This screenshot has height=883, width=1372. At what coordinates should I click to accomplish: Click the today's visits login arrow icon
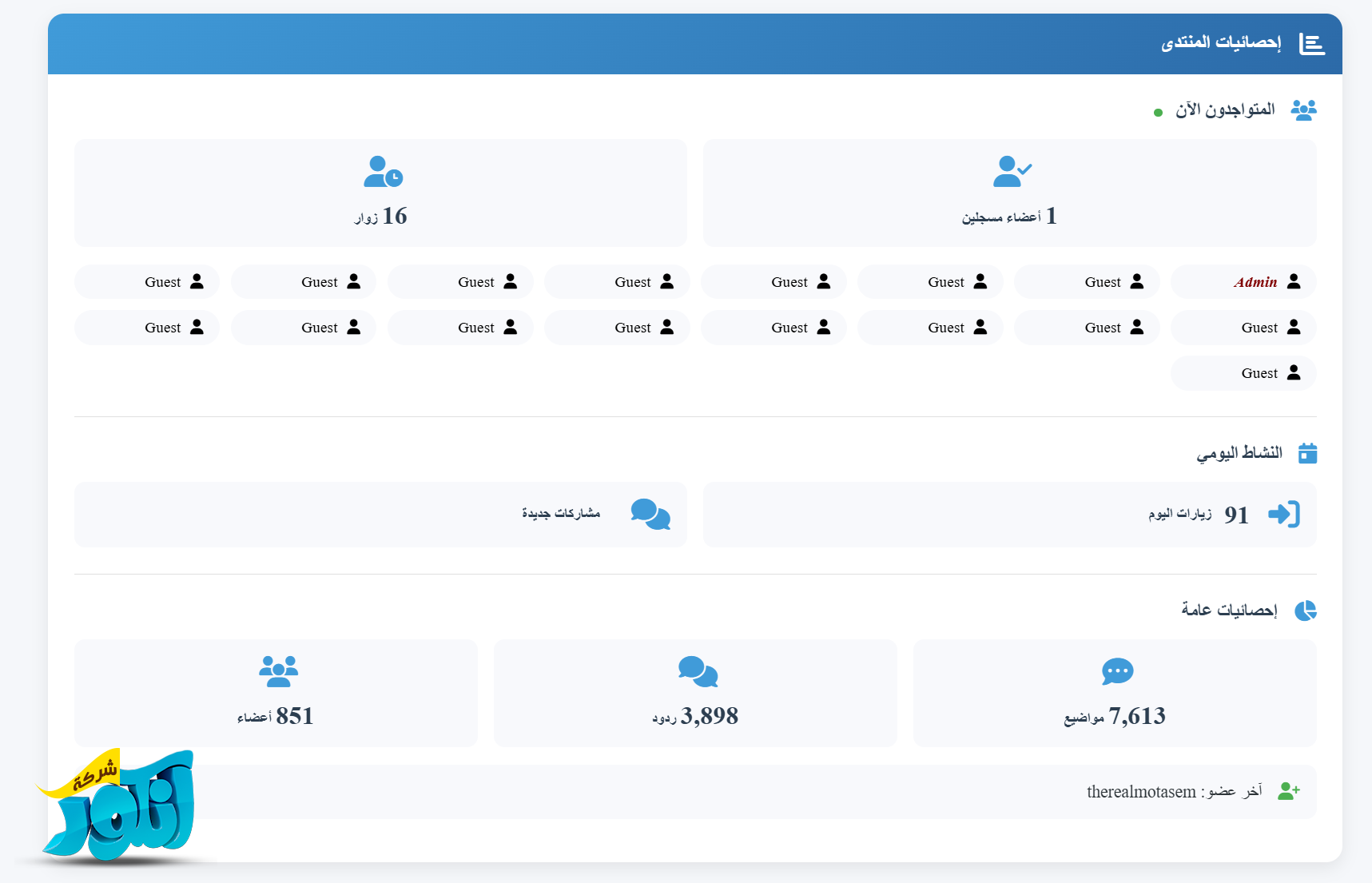pyautogui.click(x=1284, y=514)
